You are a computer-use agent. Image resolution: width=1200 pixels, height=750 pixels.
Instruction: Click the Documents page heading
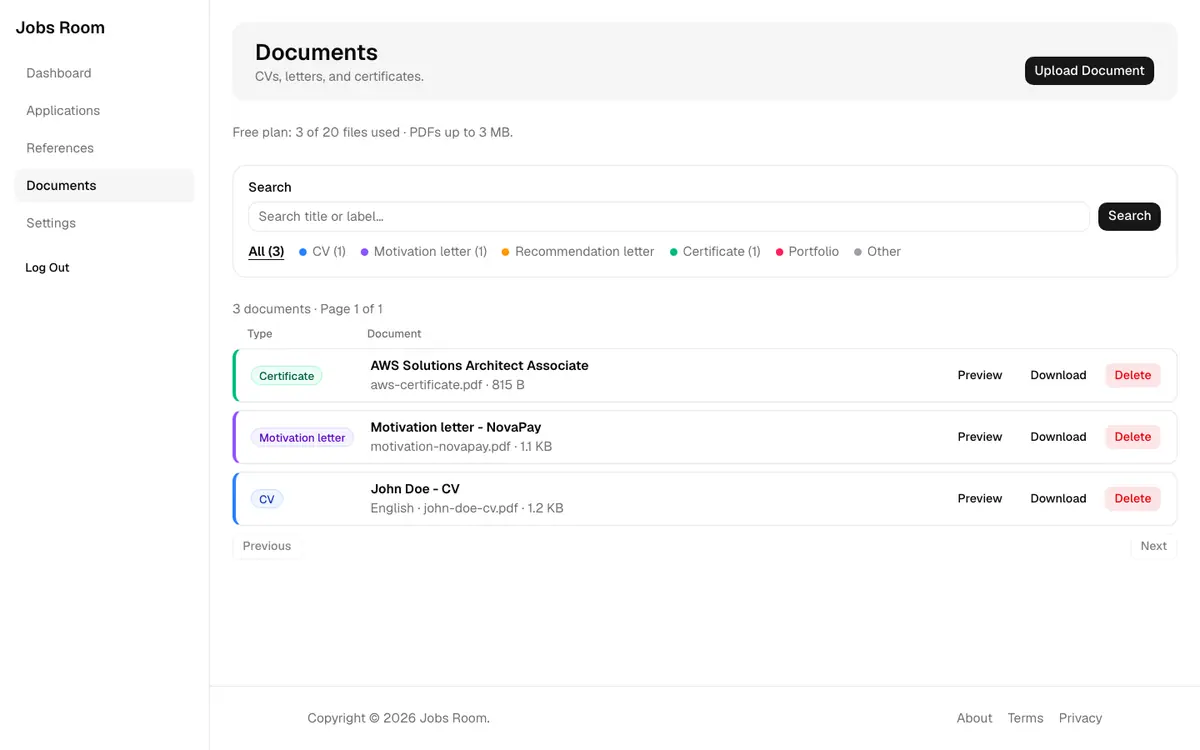point(316,52)
